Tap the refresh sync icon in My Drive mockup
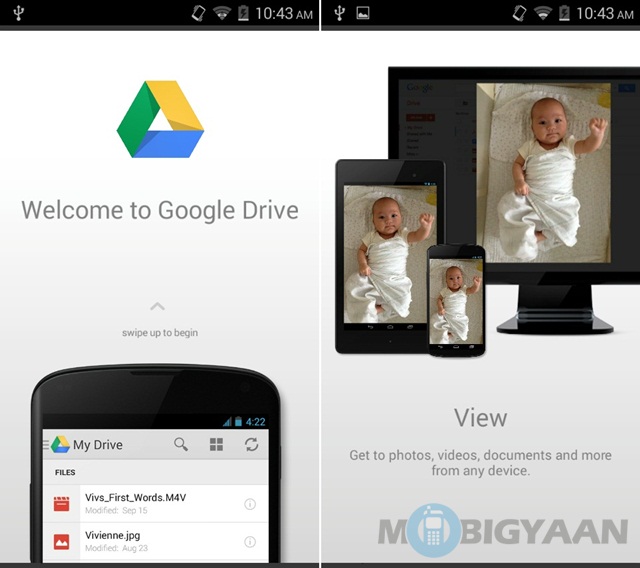This screenshot has height=568, width=640. click(x=251, y=444)
